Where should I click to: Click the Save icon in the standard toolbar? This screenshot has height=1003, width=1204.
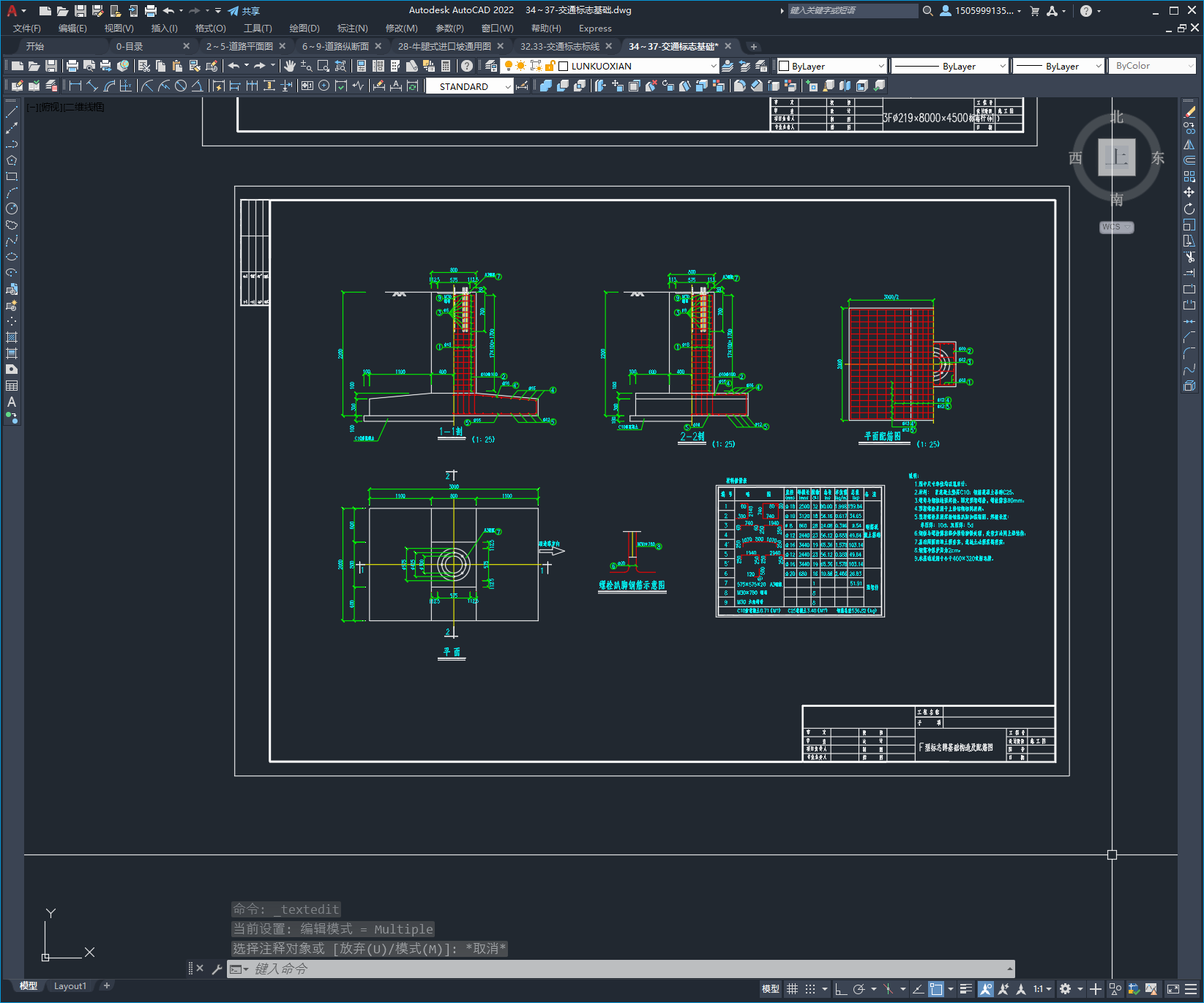coord(51,66)
